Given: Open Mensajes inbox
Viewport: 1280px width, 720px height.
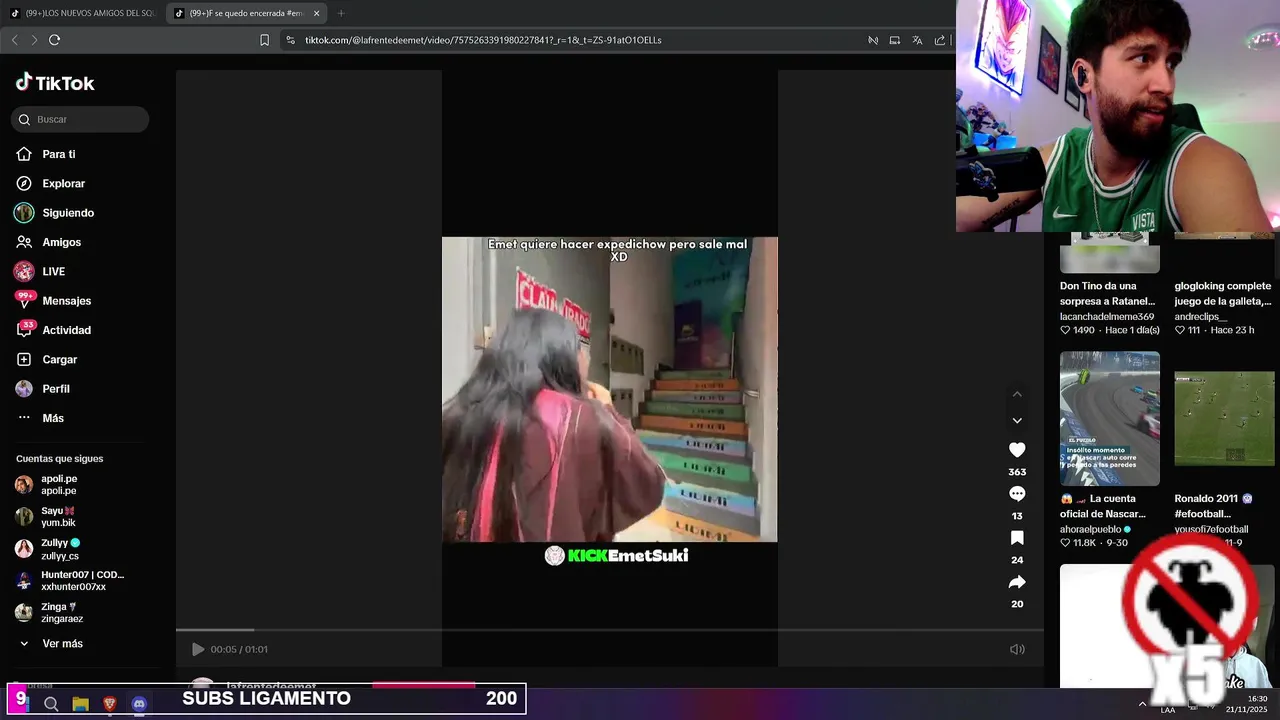Looking at the screenshot, I should click(x=66, y=301).
